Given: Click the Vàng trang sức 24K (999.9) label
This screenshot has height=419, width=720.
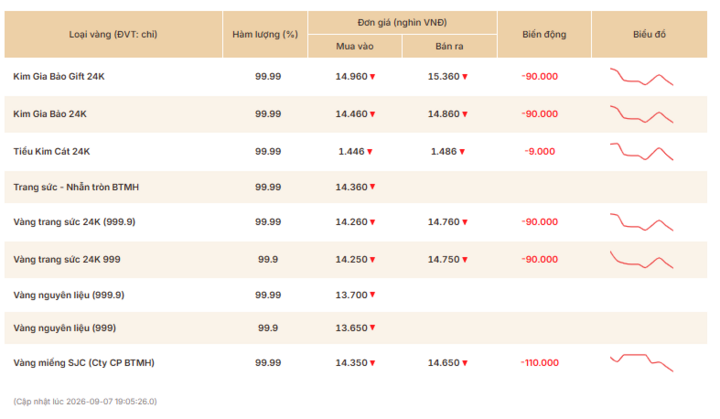Looking at the screenshot, I should (x=74, y=222).
